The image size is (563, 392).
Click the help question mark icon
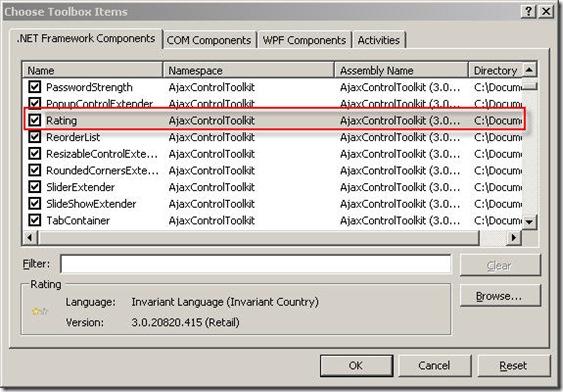(528, 11)
